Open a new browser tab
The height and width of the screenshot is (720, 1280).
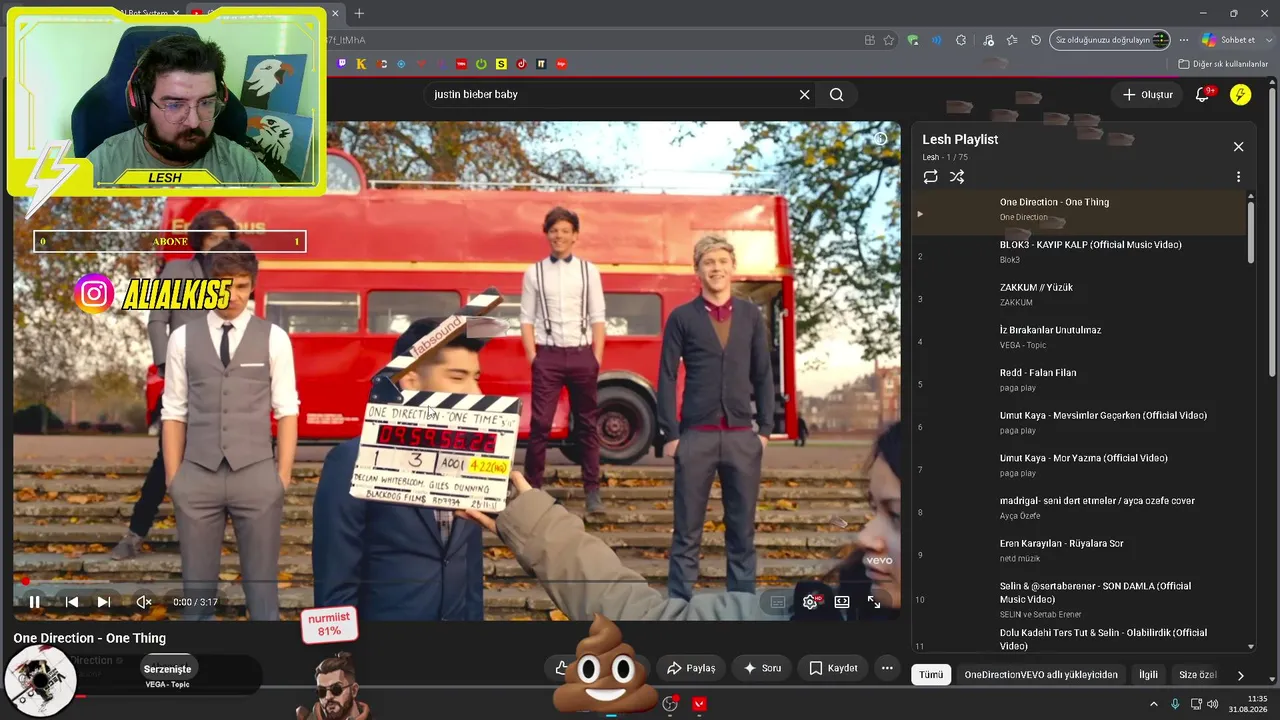(359, 13)
